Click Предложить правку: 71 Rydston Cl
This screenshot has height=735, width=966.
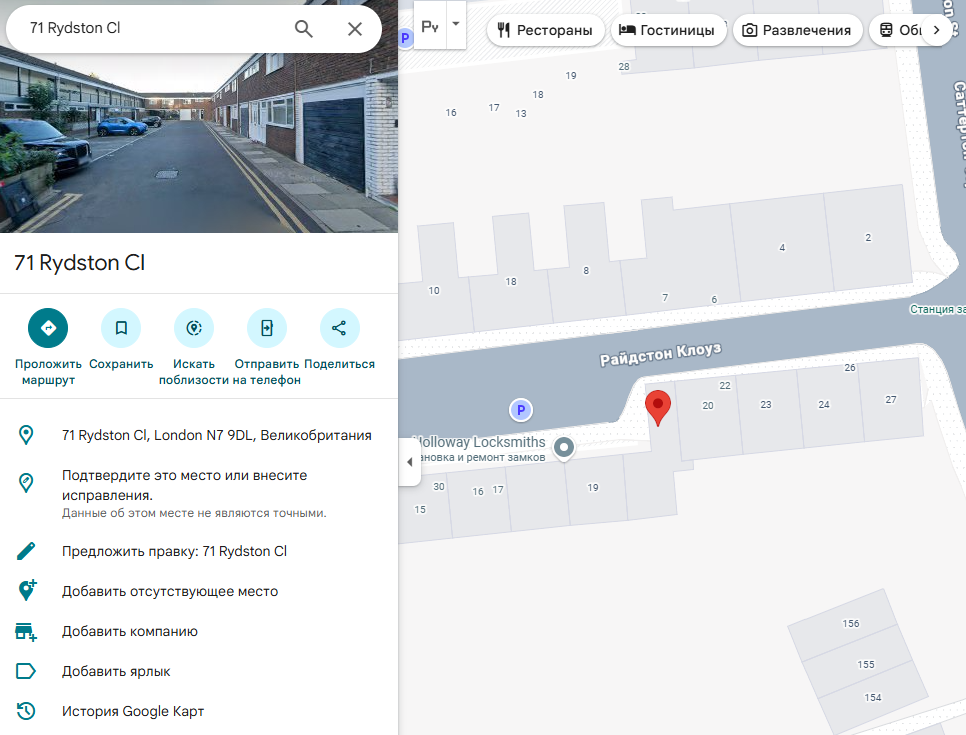click(x=174, y=551)
